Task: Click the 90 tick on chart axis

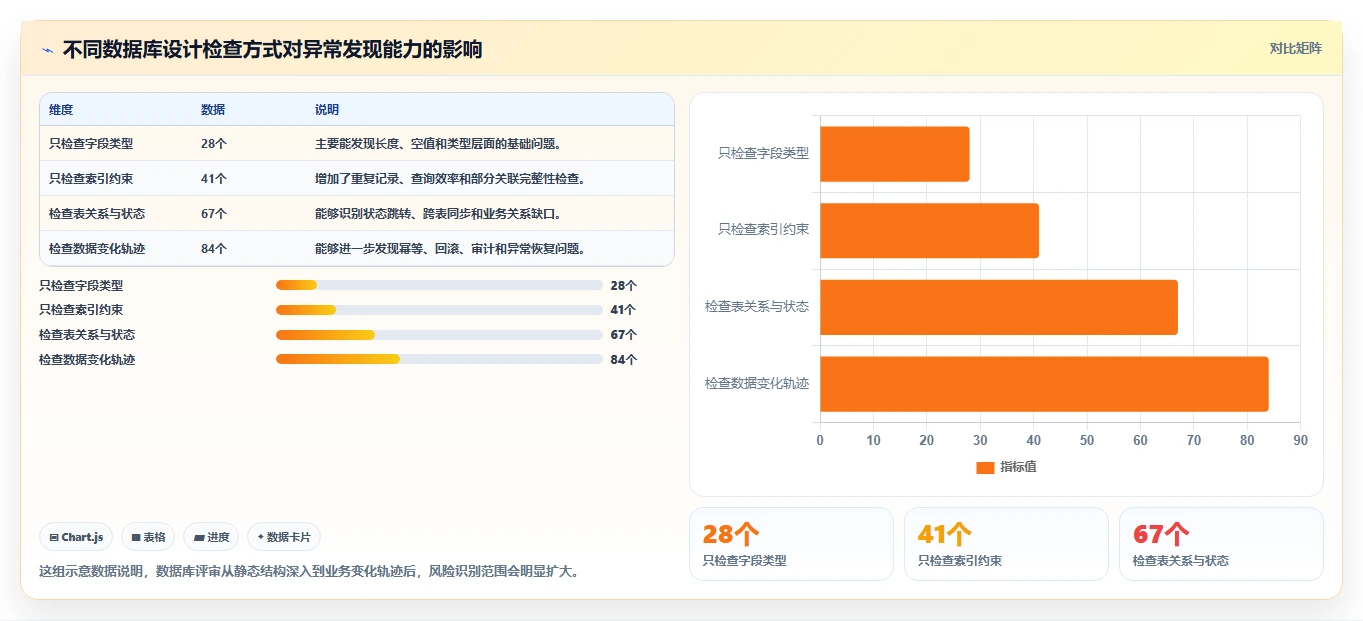Action: click(1300, 441)
